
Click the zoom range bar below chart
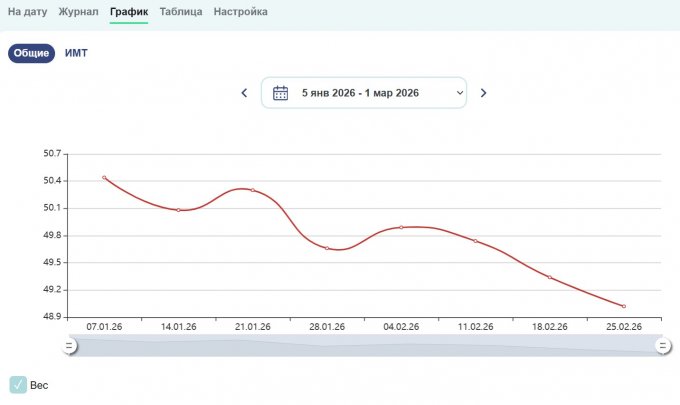[366, 346]
